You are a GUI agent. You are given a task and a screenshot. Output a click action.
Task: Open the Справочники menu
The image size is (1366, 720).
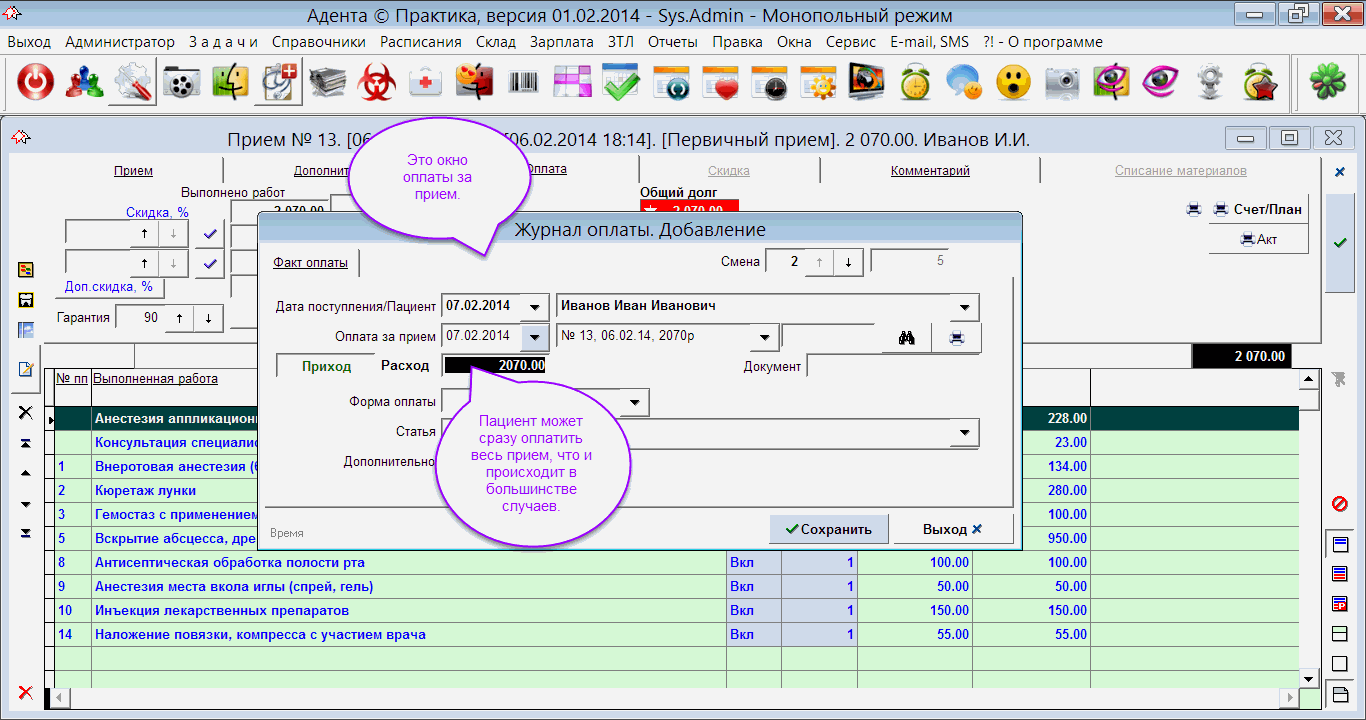click(x=317, y=42)
